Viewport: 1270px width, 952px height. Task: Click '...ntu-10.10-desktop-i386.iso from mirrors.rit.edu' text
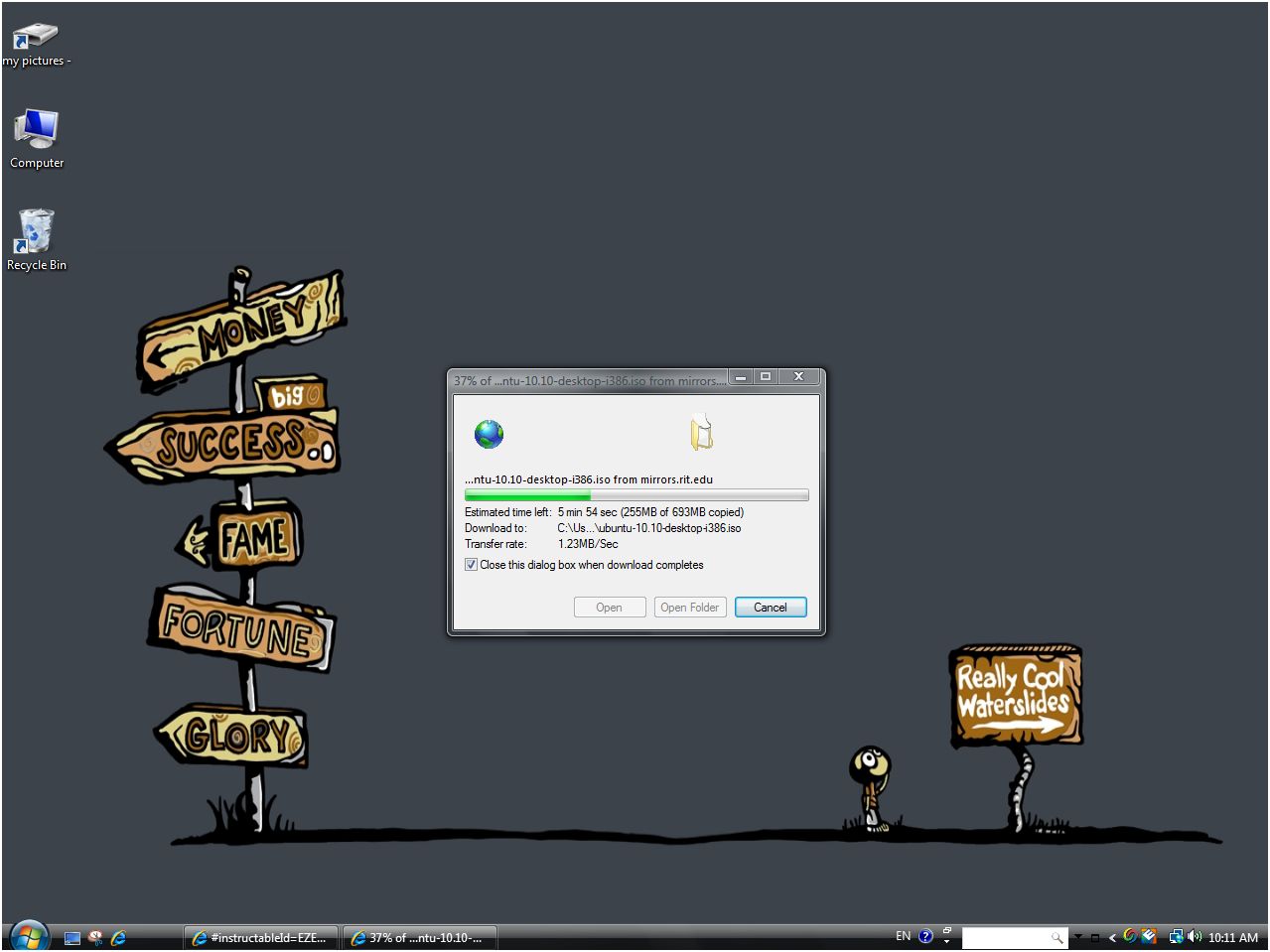pos(589,479)
